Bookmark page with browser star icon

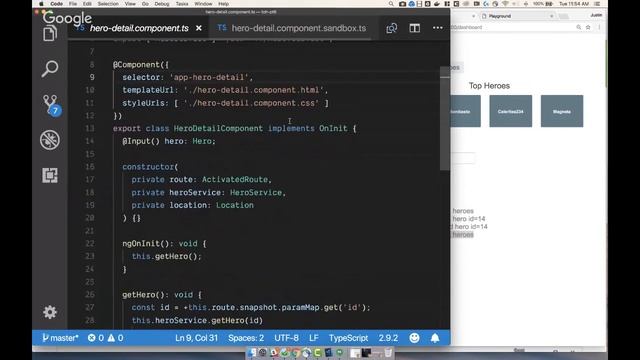point(588,27)
